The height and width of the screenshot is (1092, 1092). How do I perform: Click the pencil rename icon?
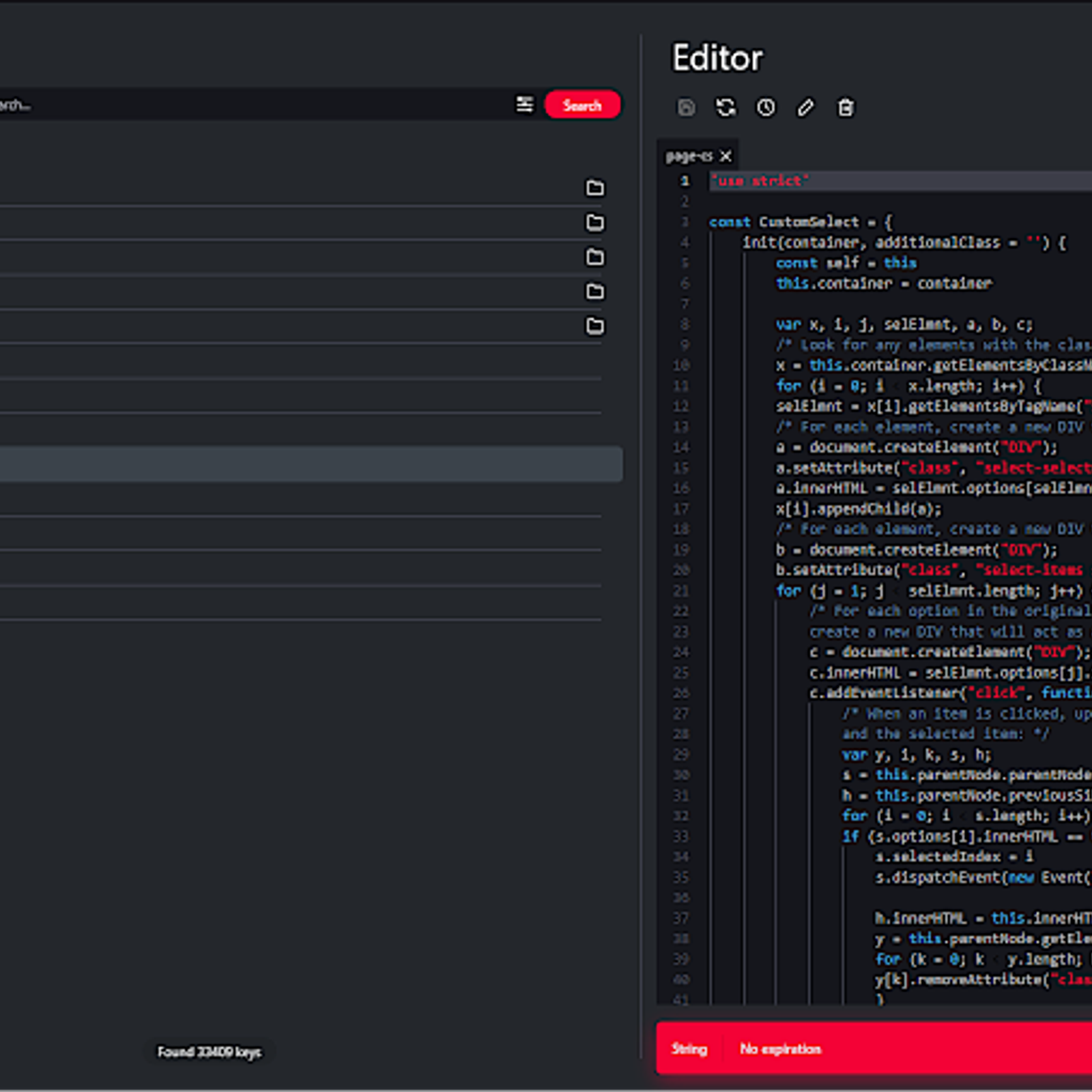pyautogui.click(x=806, y=108)
